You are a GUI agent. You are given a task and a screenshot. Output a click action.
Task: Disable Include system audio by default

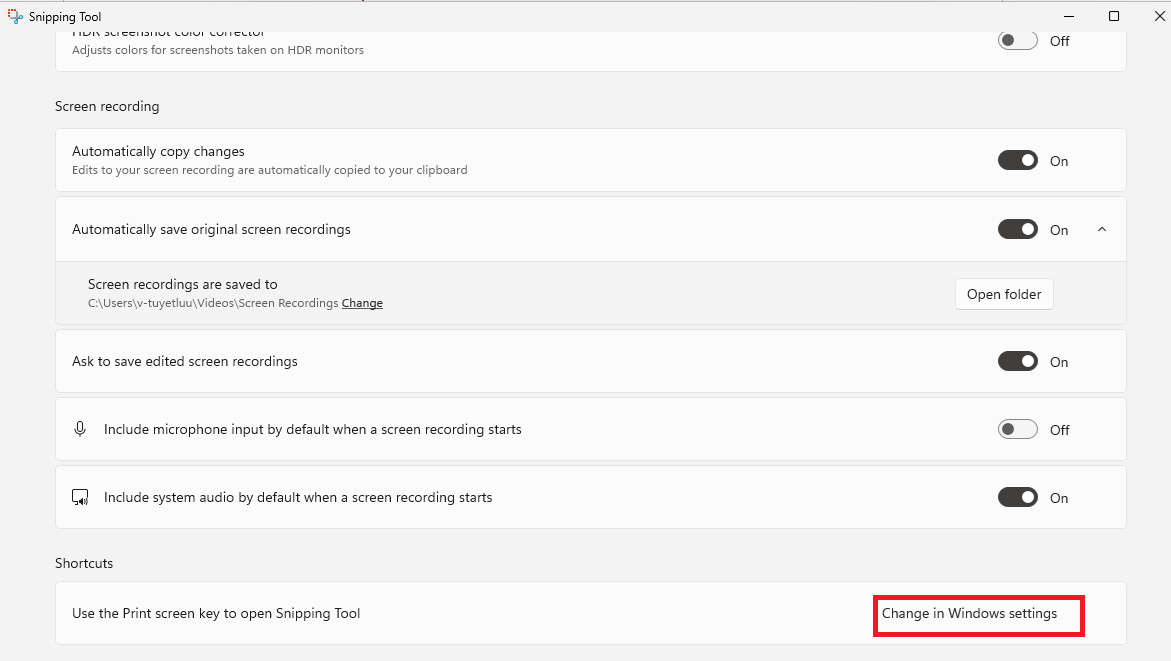click(x=1017, y=496)
